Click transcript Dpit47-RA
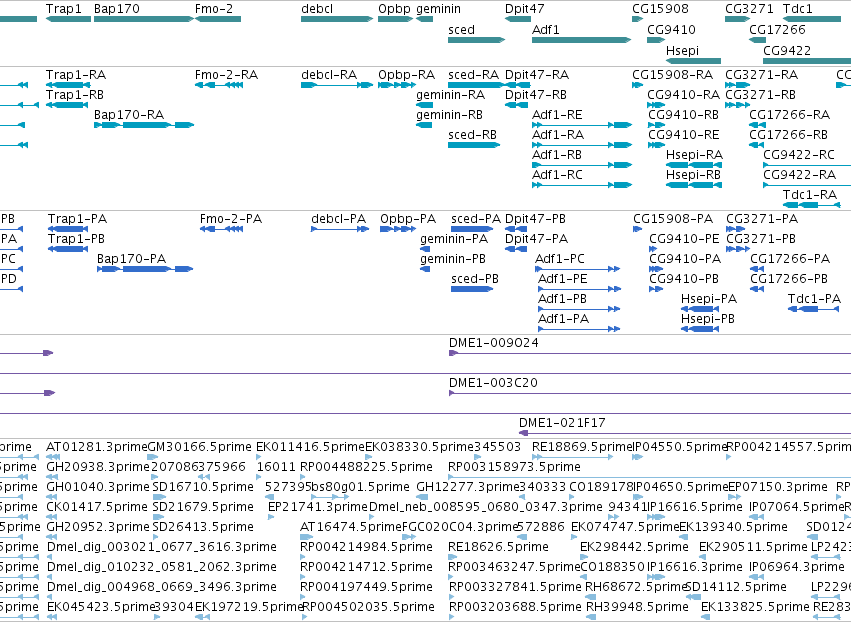Screen dimensions: 851x622 (x=537, y=75)
